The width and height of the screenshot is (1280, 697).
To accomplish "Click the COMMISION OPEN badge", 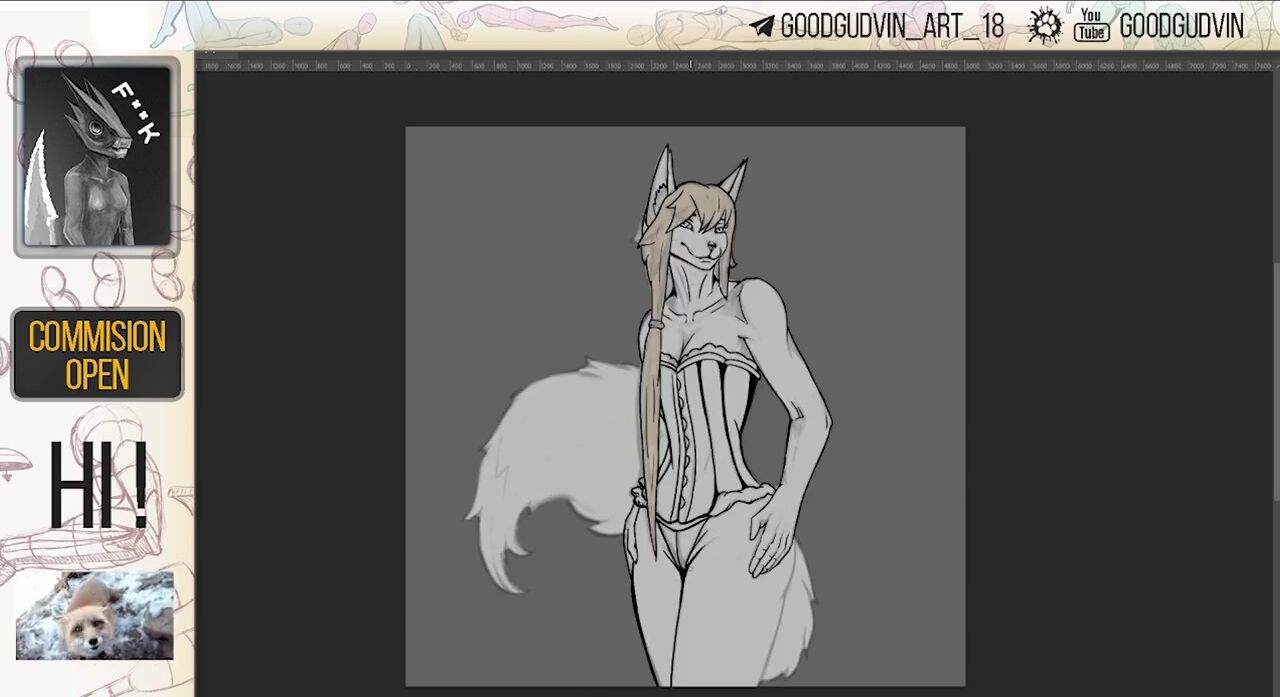I will 97,355.
